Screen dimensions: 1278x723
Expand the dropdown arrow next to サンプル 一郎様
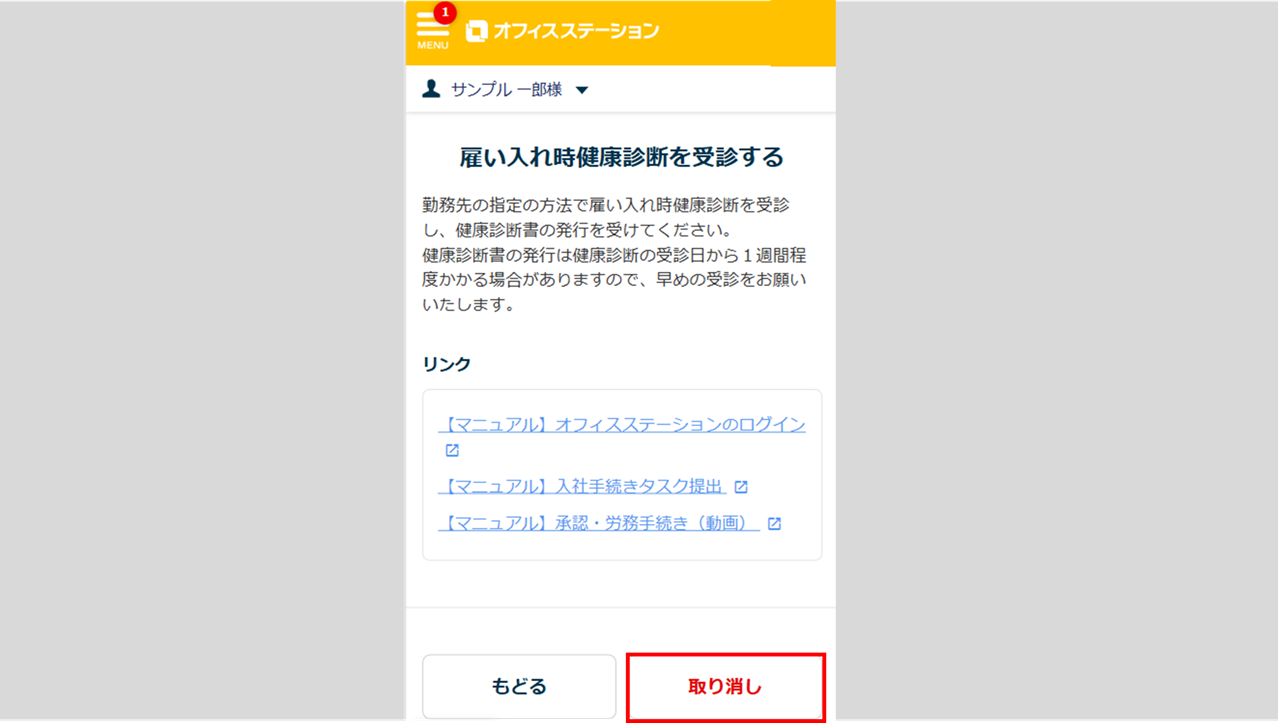[x=582, y=90]
